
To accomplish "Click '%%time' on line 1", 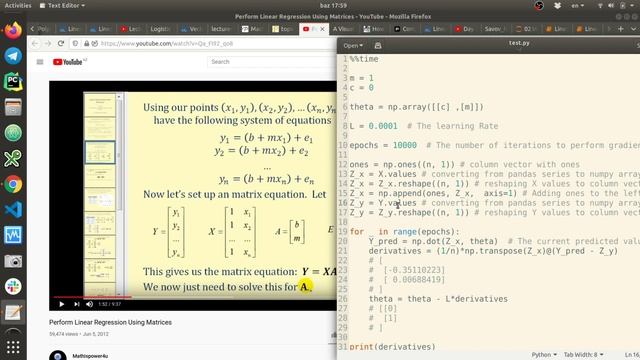I will pos(364,59).
